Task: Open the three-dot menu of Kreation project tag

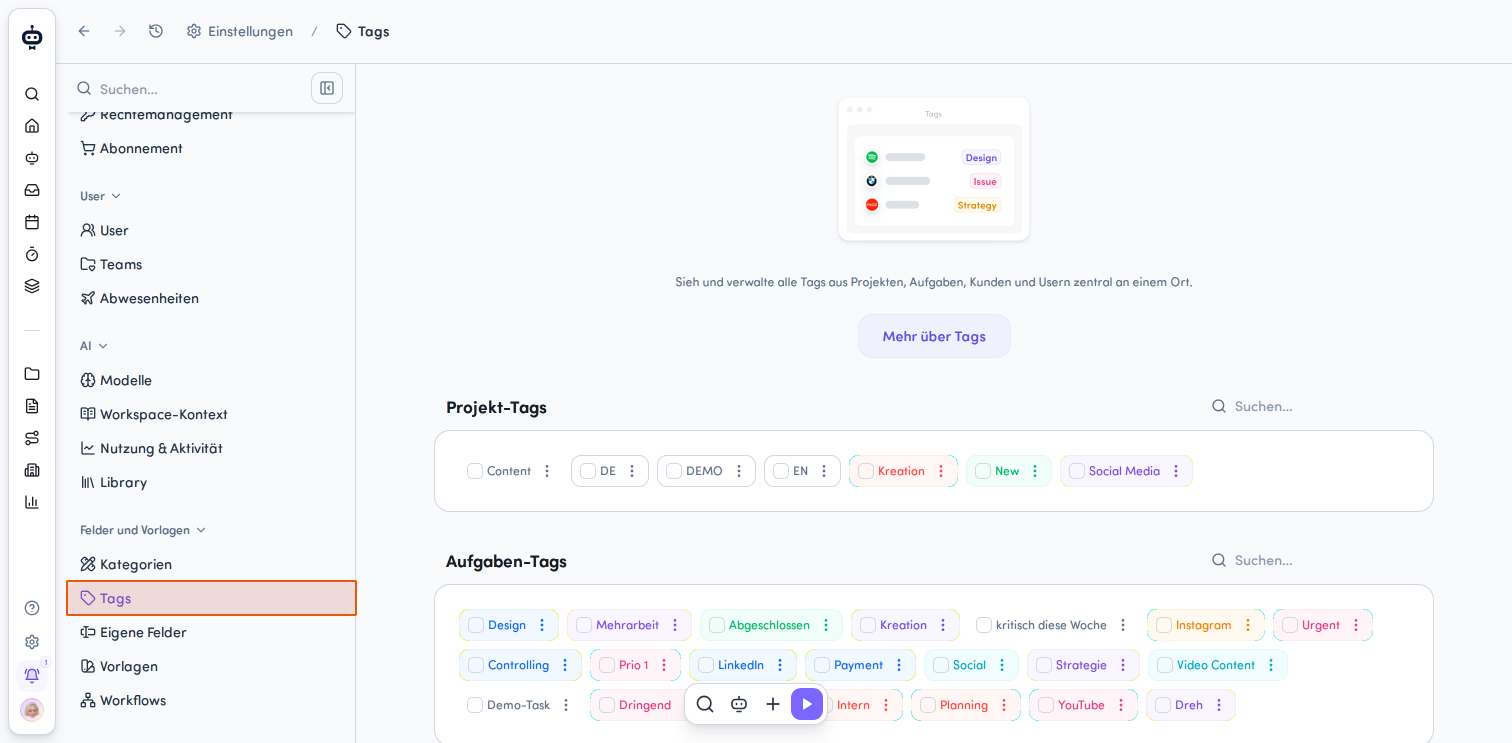Action: (x=941, y=471)
